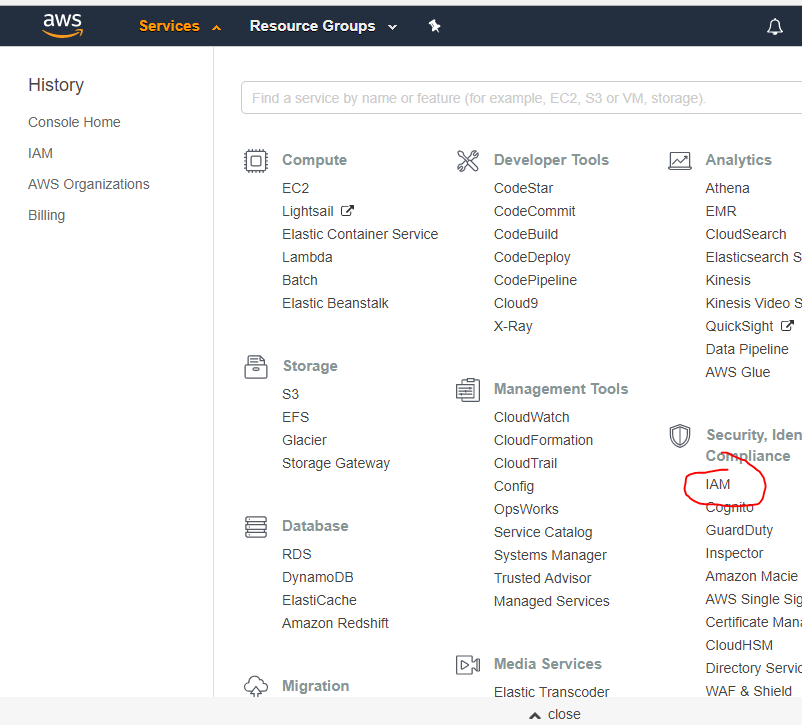Open AWS Glue
The image size is (802, 725).
(x=738, y=372)
